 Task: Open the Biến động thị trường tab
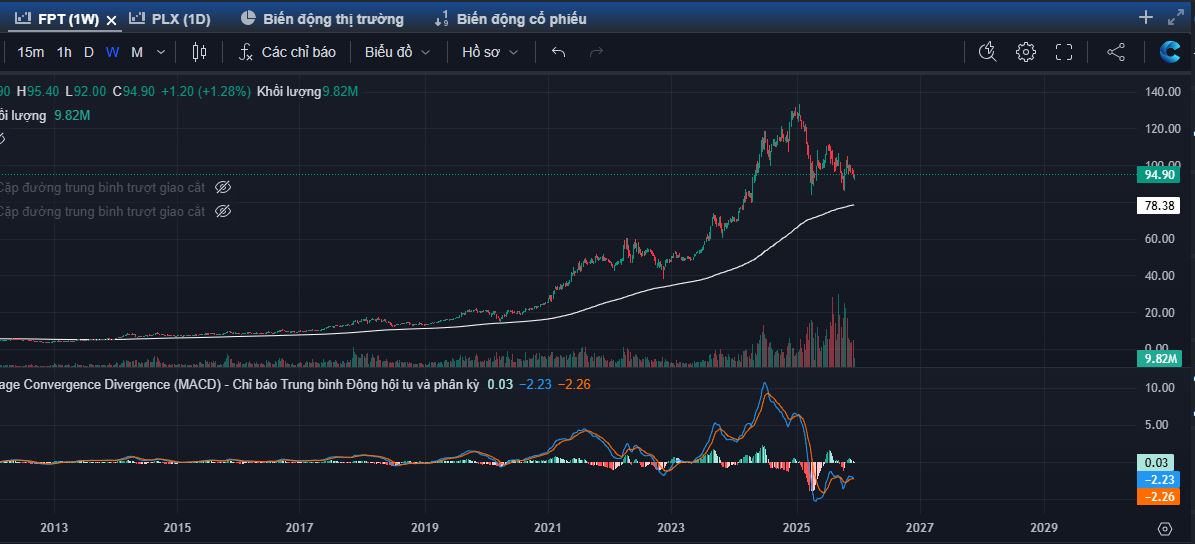coord(323,18)
